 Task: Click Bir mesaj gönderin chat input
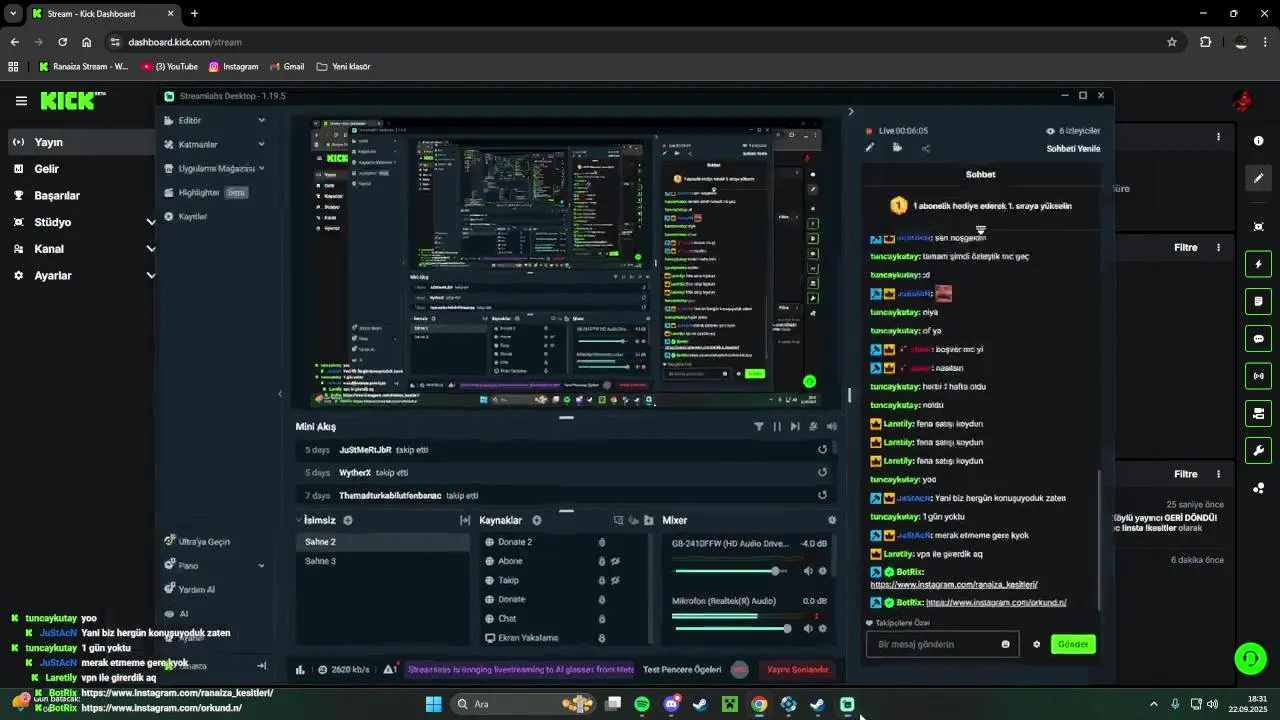coord(942,645)
